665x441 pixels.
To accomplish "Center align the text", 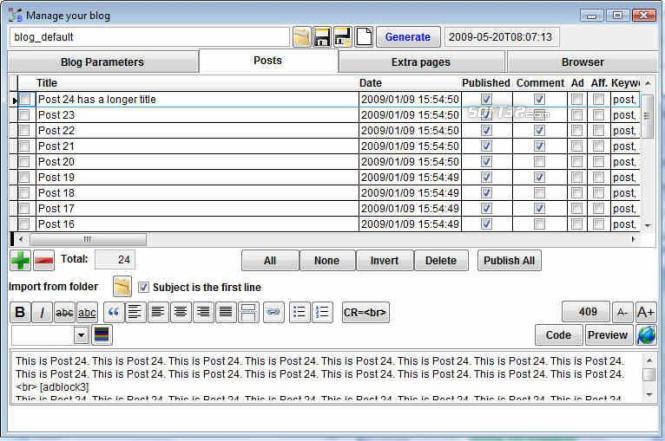I will tap(181, 313).
